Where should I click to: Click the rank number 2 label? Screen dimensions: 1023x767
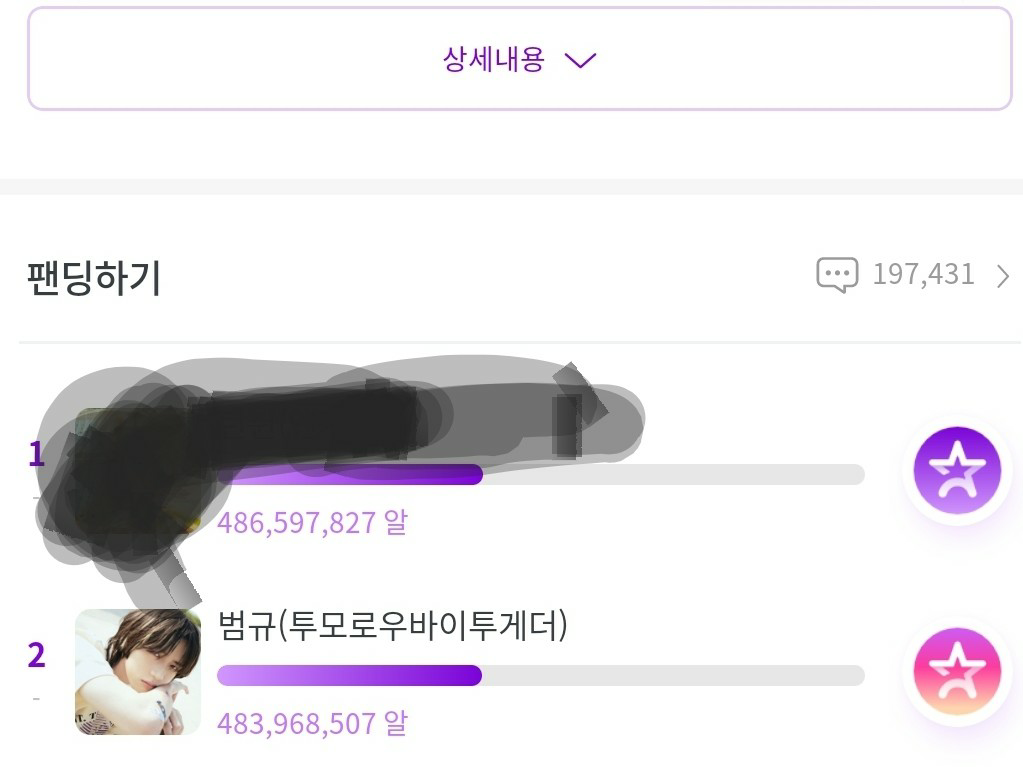click(x=36, y=656)
